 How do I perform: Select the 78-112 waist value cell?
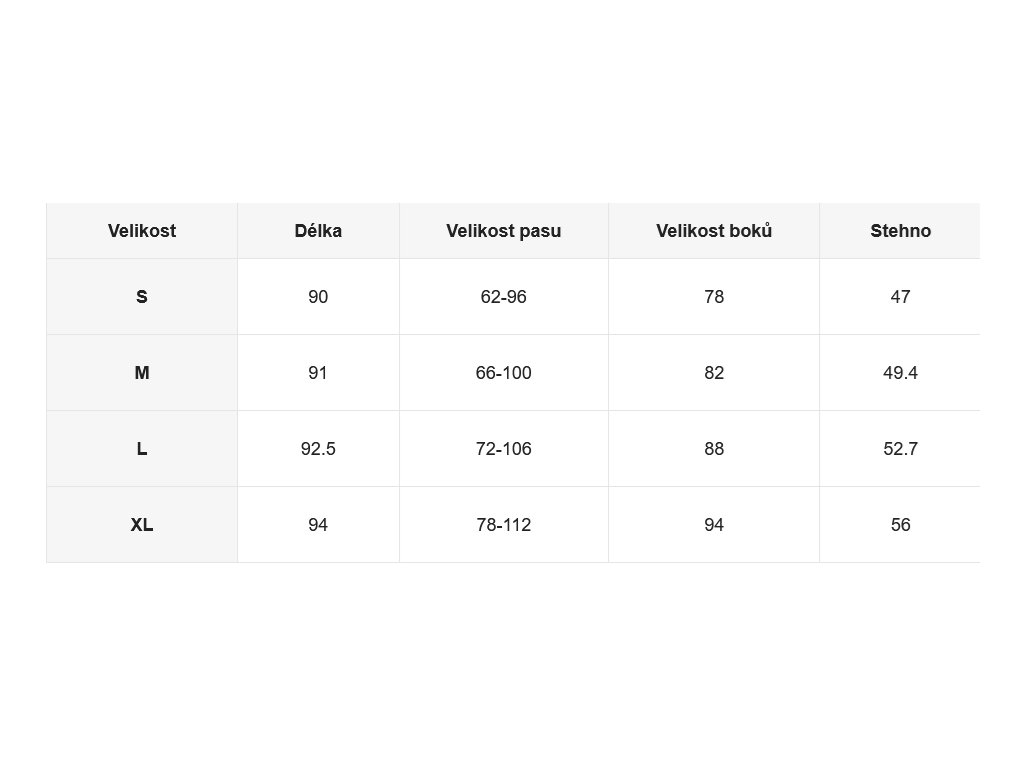point(504,524)
